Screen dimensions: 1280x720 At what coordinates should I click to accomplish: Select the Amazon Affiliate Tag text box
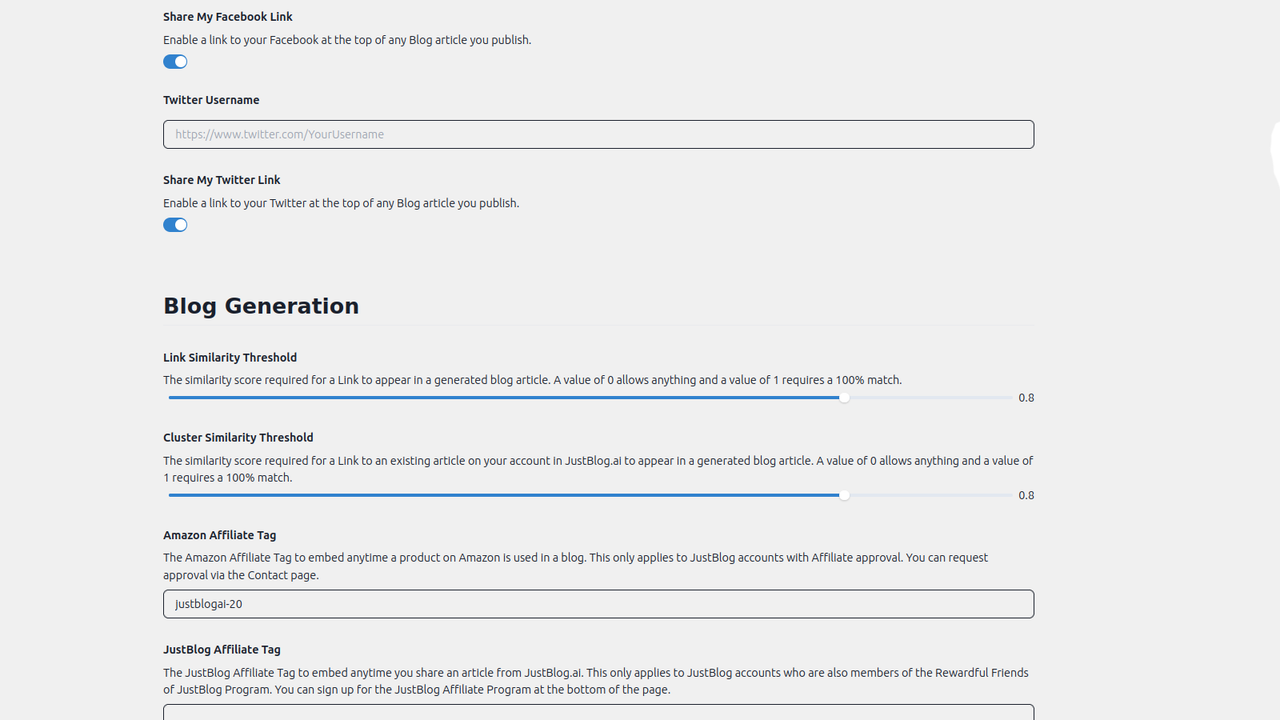tap(598, 603)
